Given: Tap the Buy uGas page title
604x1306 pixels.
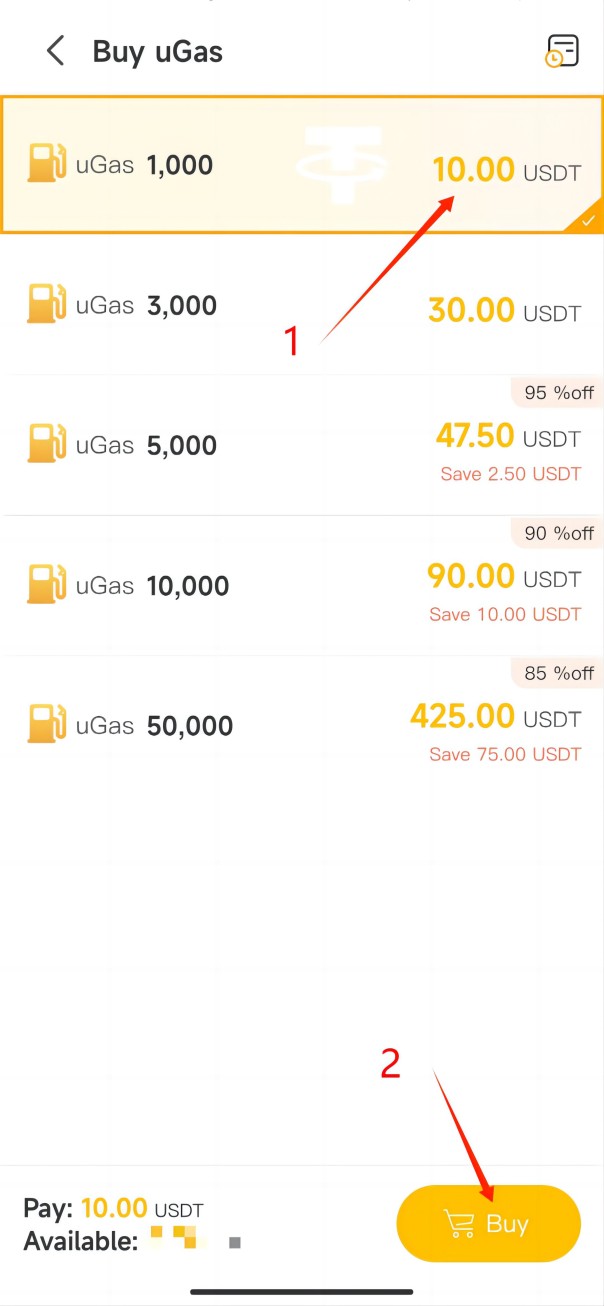Looking at the screenshot, I should [158, 51].
